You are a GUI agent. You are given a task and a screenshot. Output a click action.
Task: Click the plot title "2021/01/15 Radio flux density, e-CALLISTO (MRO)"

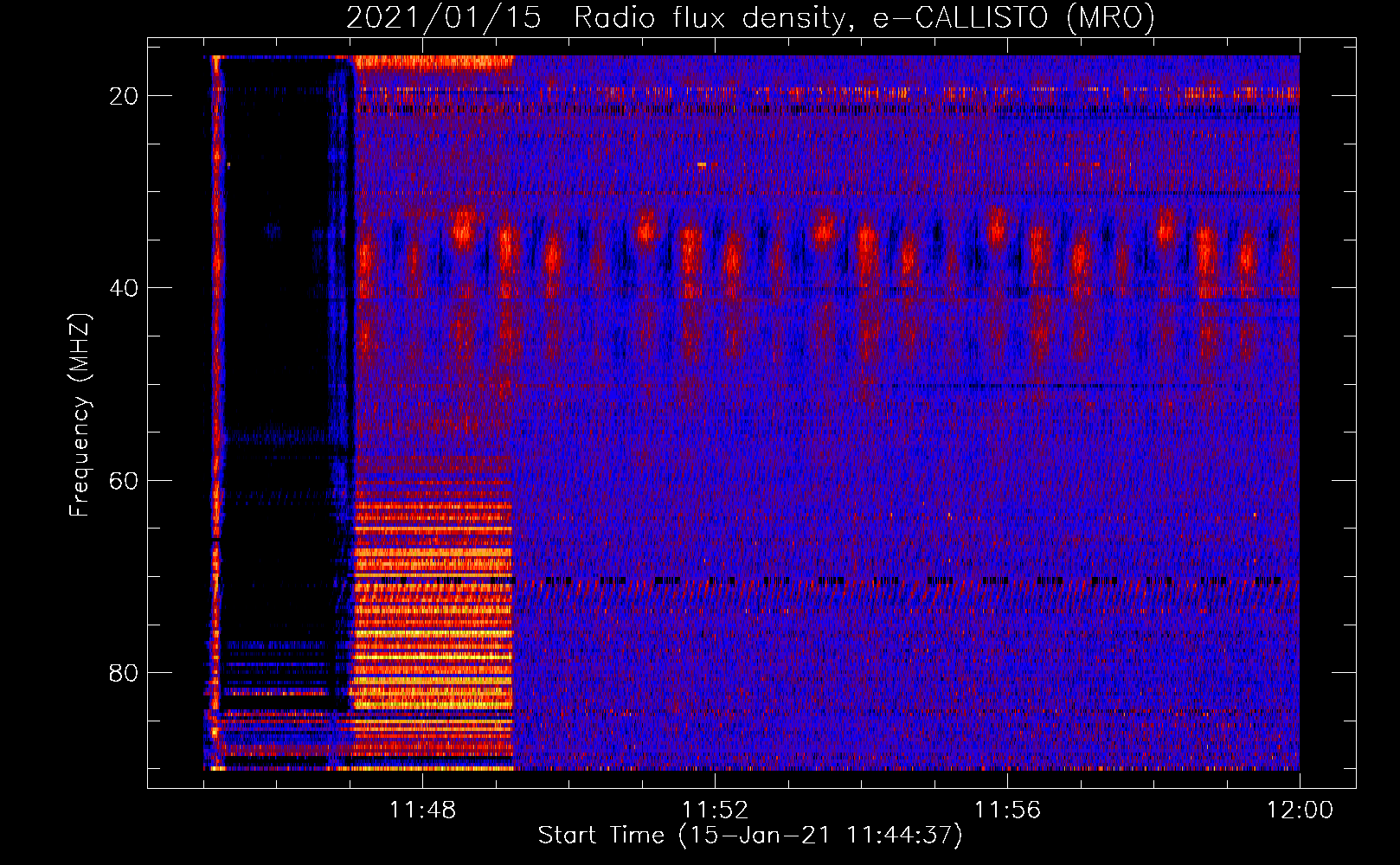point(750,17)
